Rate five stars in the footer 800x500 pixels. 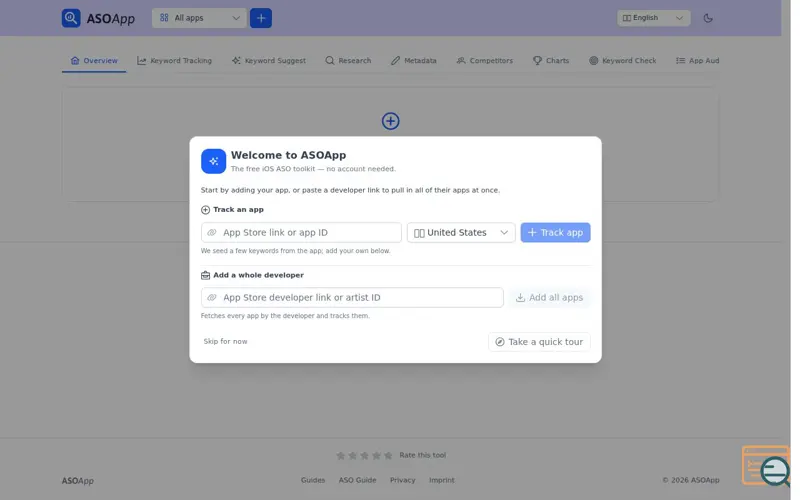[x=388, y=455]
